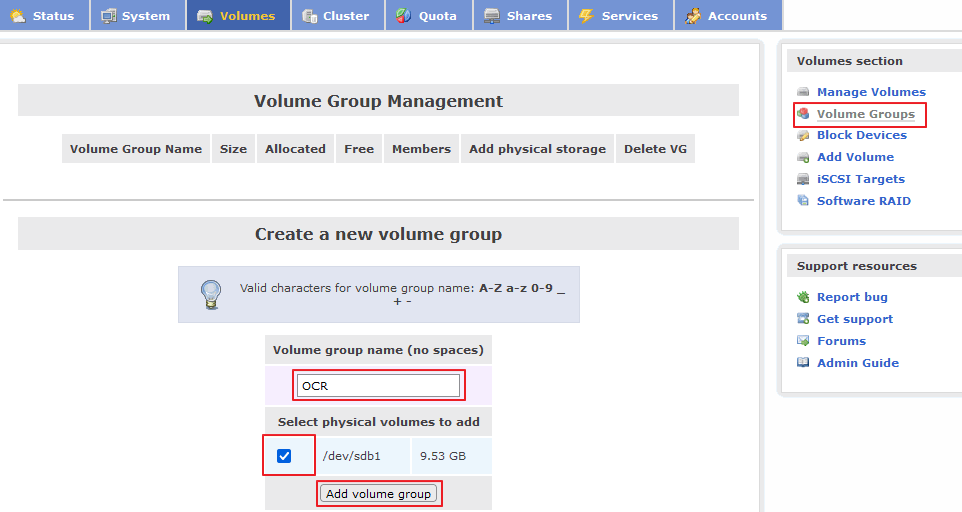The image size is (962, 512).
Task: Open the Quota tab
Action: (x=427, y=16)
